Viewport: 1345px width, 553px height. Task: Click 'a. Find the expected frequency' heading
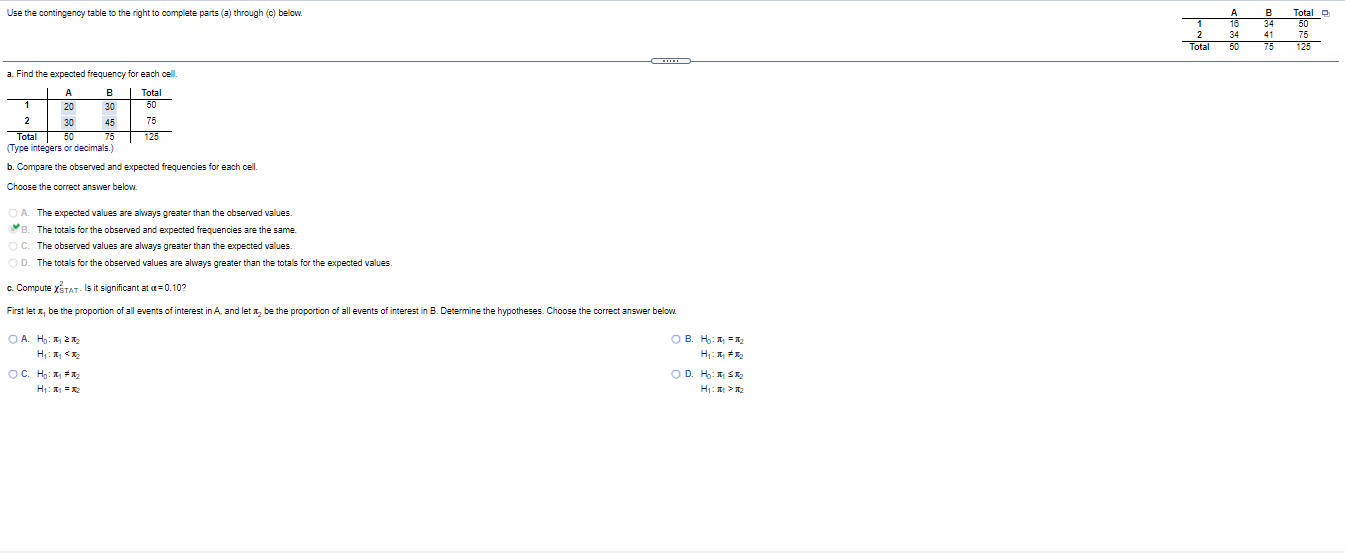[x=93, y=75]
